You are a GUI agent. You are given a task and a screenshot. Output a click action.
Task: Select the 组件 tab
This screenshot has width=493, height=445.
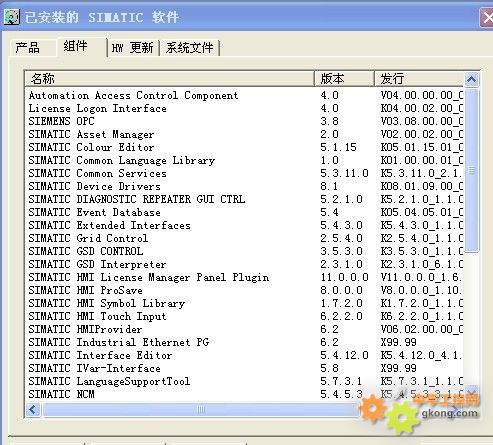click(76, 46)
